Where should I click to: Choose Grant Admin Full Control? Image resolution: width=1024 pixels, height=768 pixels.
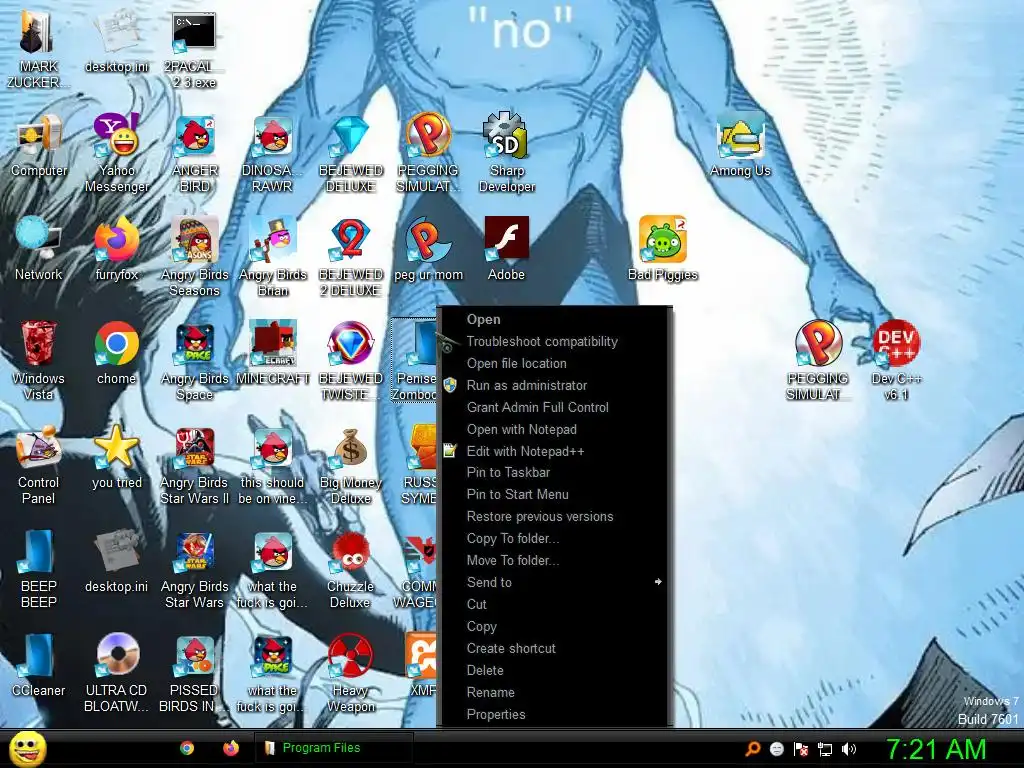click(554, 407)
